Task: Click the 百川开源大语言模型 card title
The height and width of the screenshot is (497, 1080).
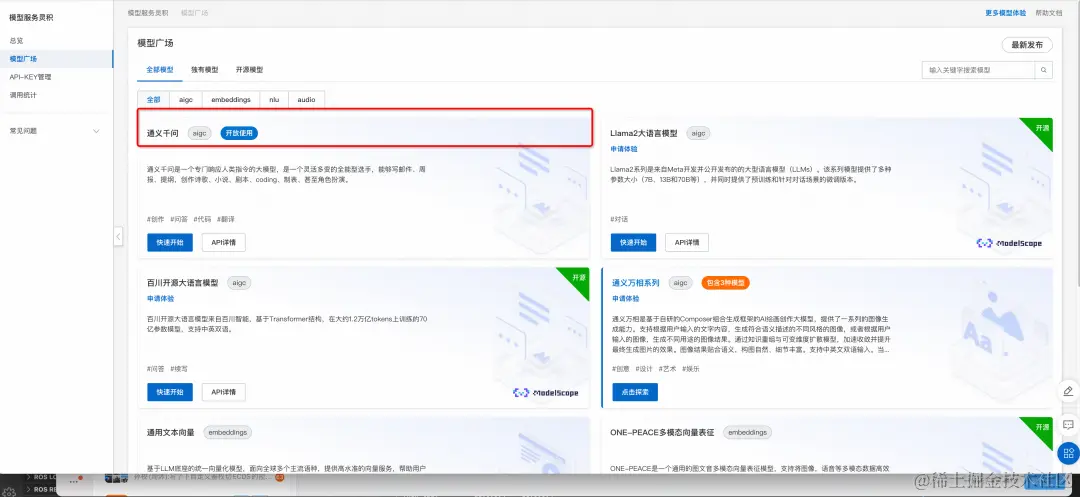Action: (183, 283)
